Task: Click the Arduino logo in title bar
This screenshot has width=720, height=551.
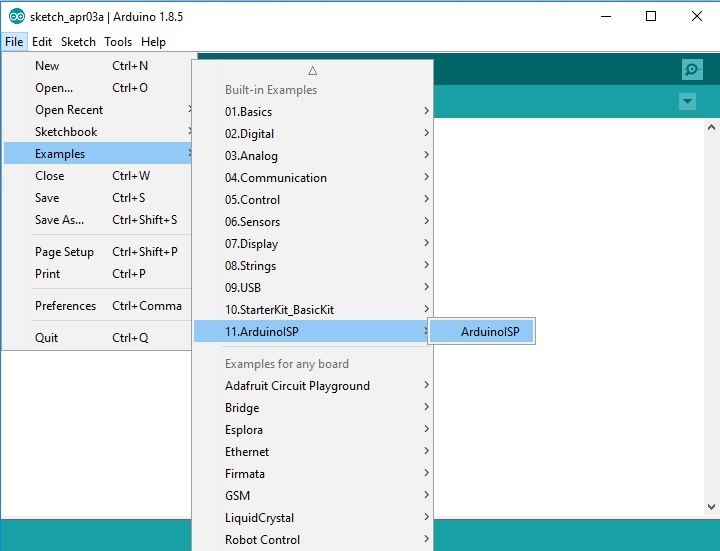Action: [17, 17]
